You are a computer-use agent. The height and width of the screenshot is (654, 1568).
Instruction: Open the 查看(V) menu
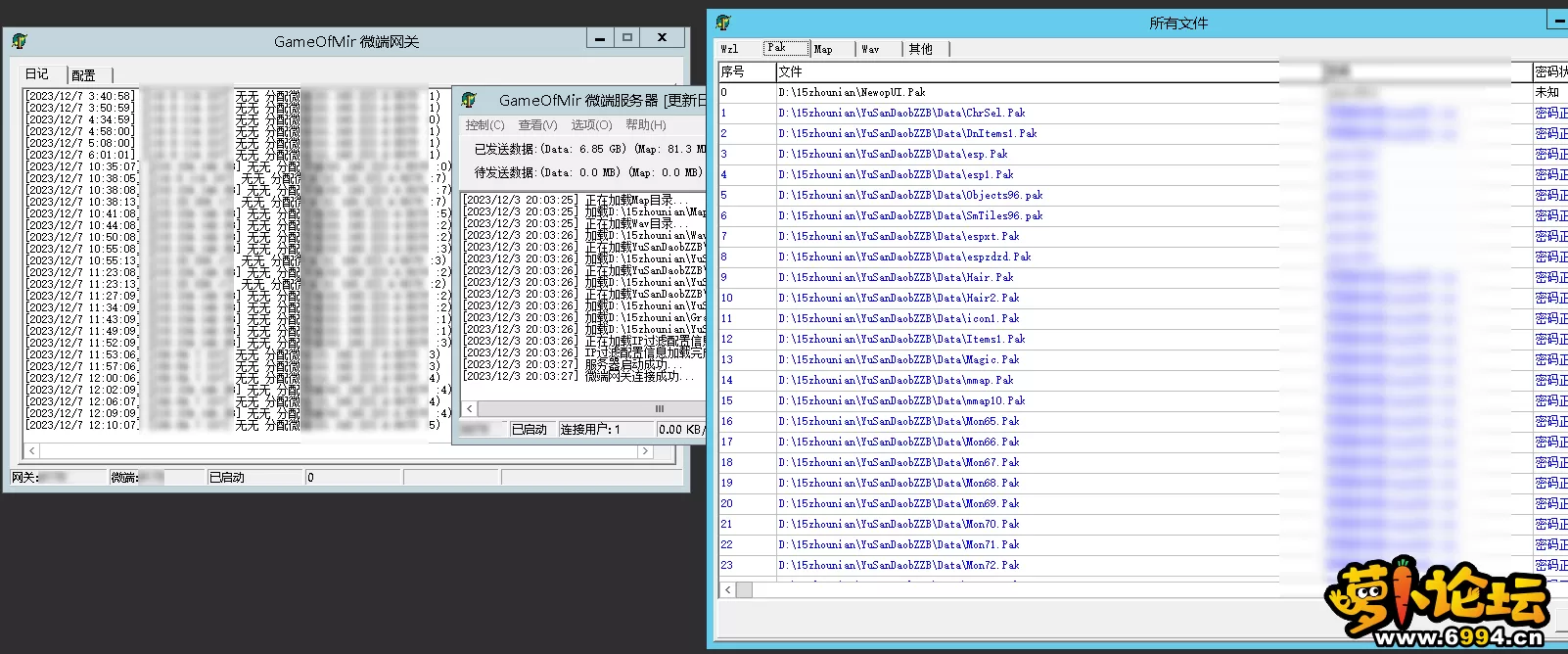tap(537, 125)
